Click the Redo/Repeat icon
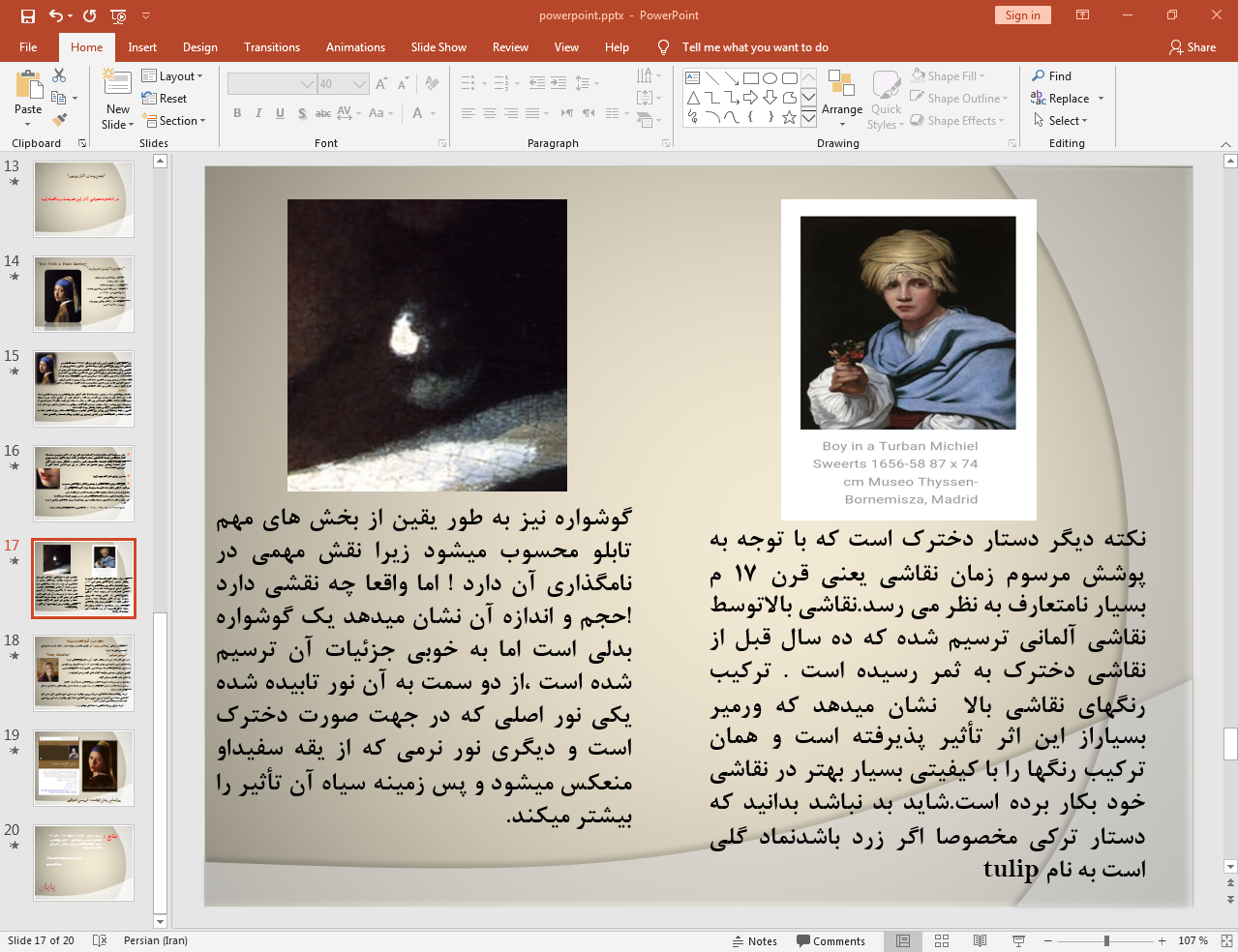Image resolution: width=1238 pixels, height=952 pixels. coord(90,15)
